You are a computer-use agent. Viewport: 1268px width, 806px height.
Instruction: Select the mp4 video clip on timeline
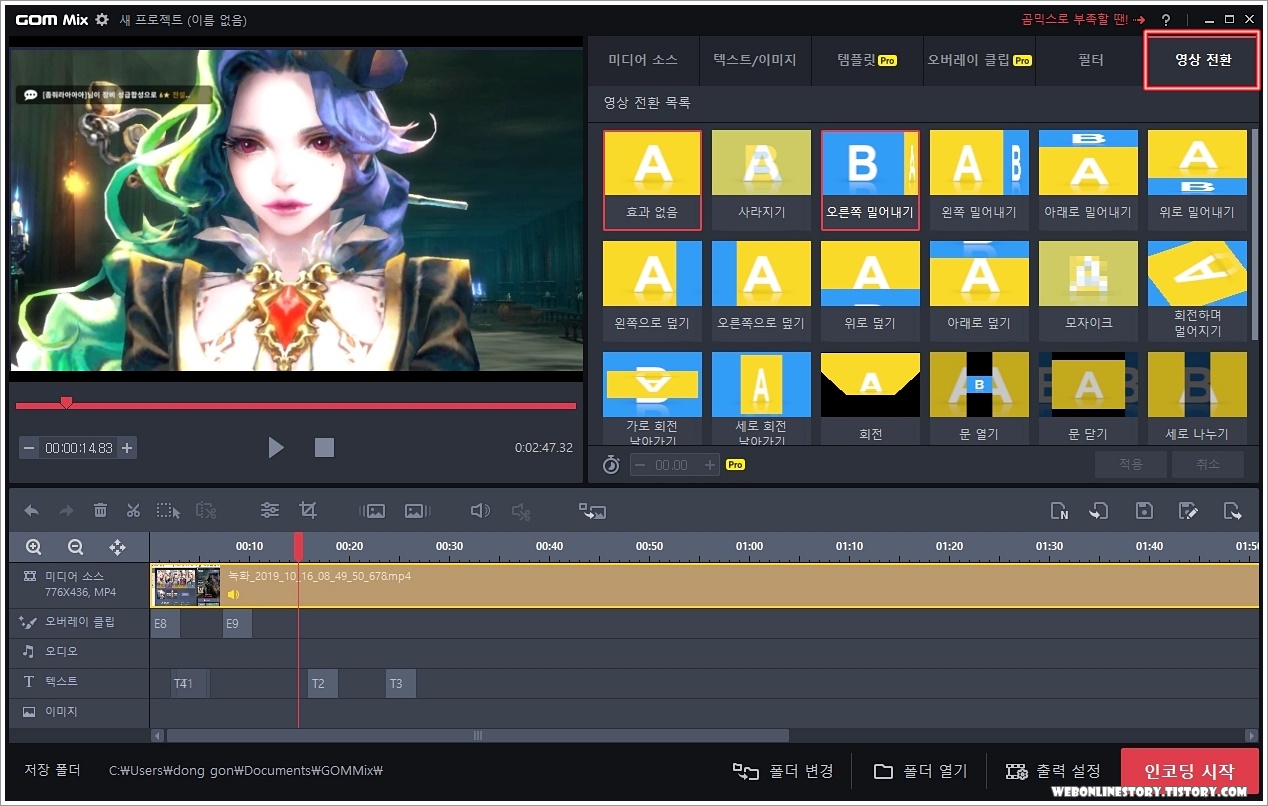click(704, 586)
